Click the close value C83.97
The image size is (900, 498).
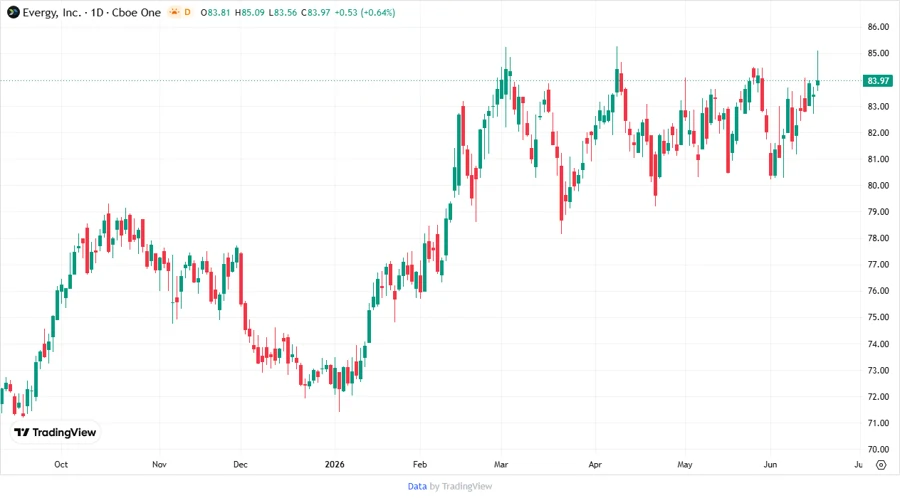coord(316,13)
